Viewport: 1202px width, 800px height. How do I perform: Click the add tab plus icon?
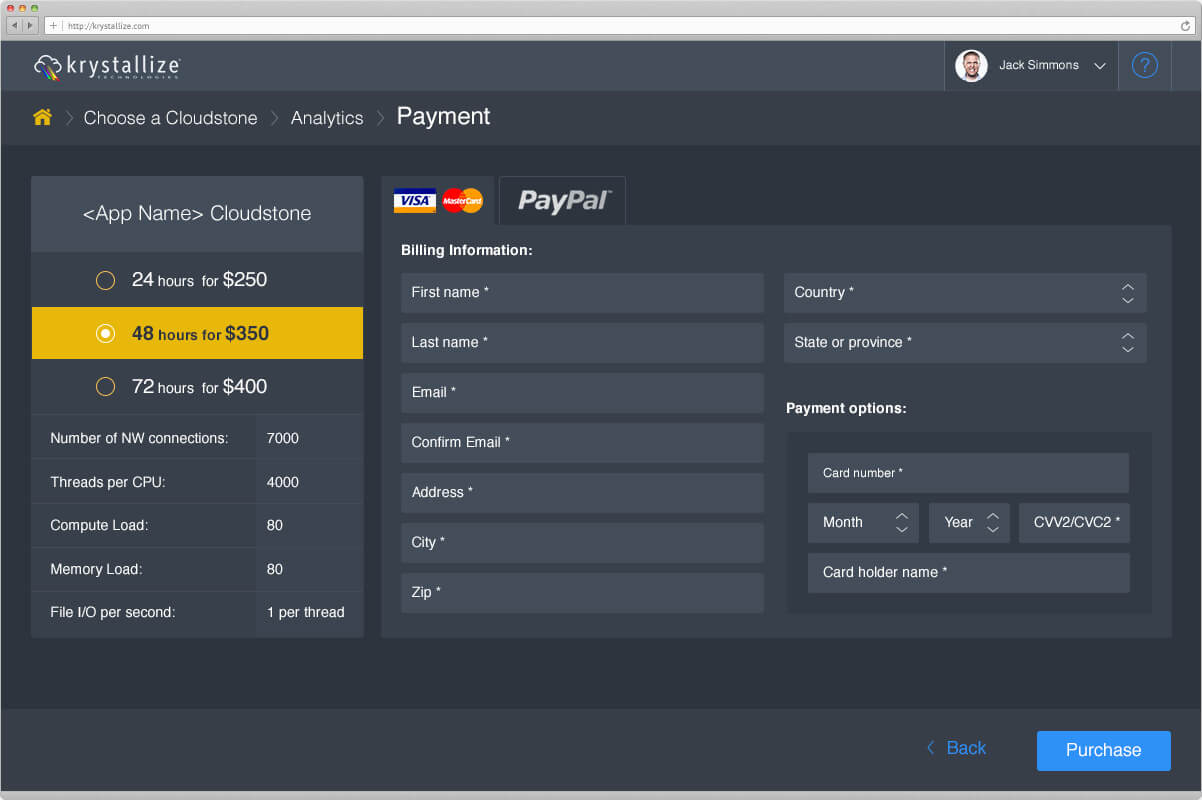[x=53, y=25]
